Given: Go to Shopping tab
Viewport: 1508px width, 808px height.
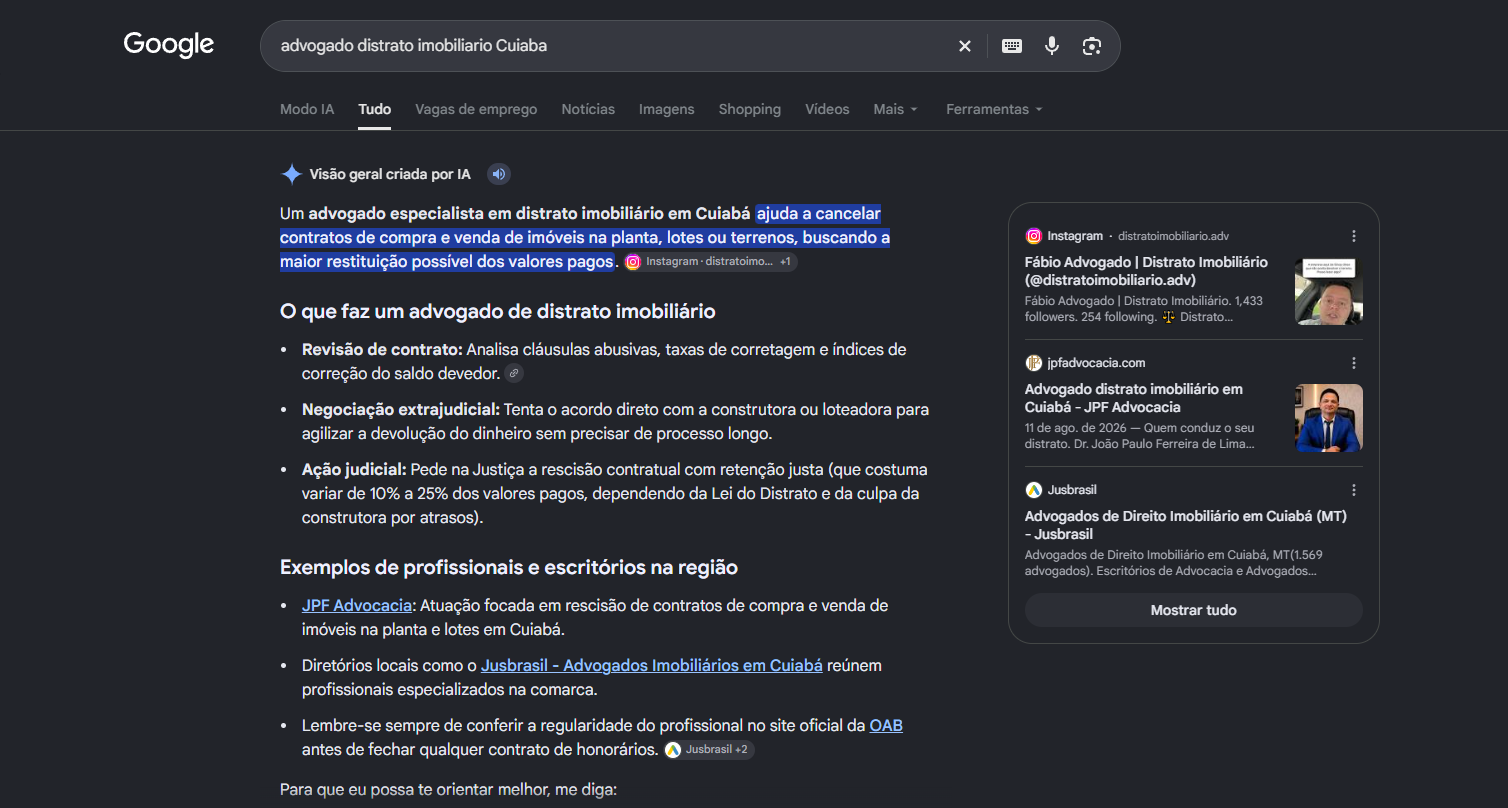Looking at the screenshot, I should (750, 109).
